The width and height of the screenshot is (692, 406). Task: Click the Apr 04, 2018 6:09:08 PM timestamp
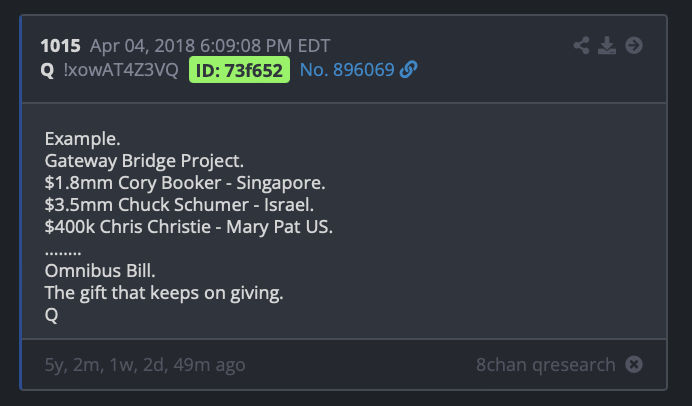pyautogui.click(x=191, y=46)
